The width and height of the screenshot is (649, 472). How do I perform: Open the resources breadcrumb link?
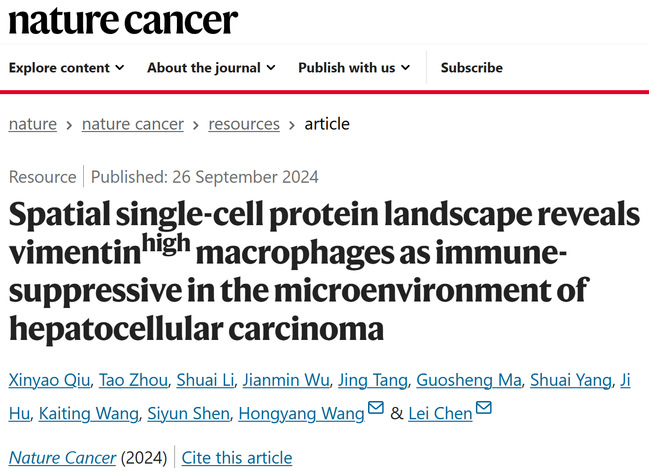[244, 124]
